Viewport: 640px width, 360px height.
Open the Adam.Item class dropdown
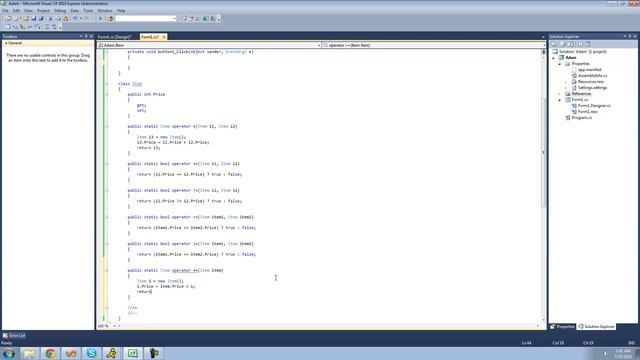319,45
